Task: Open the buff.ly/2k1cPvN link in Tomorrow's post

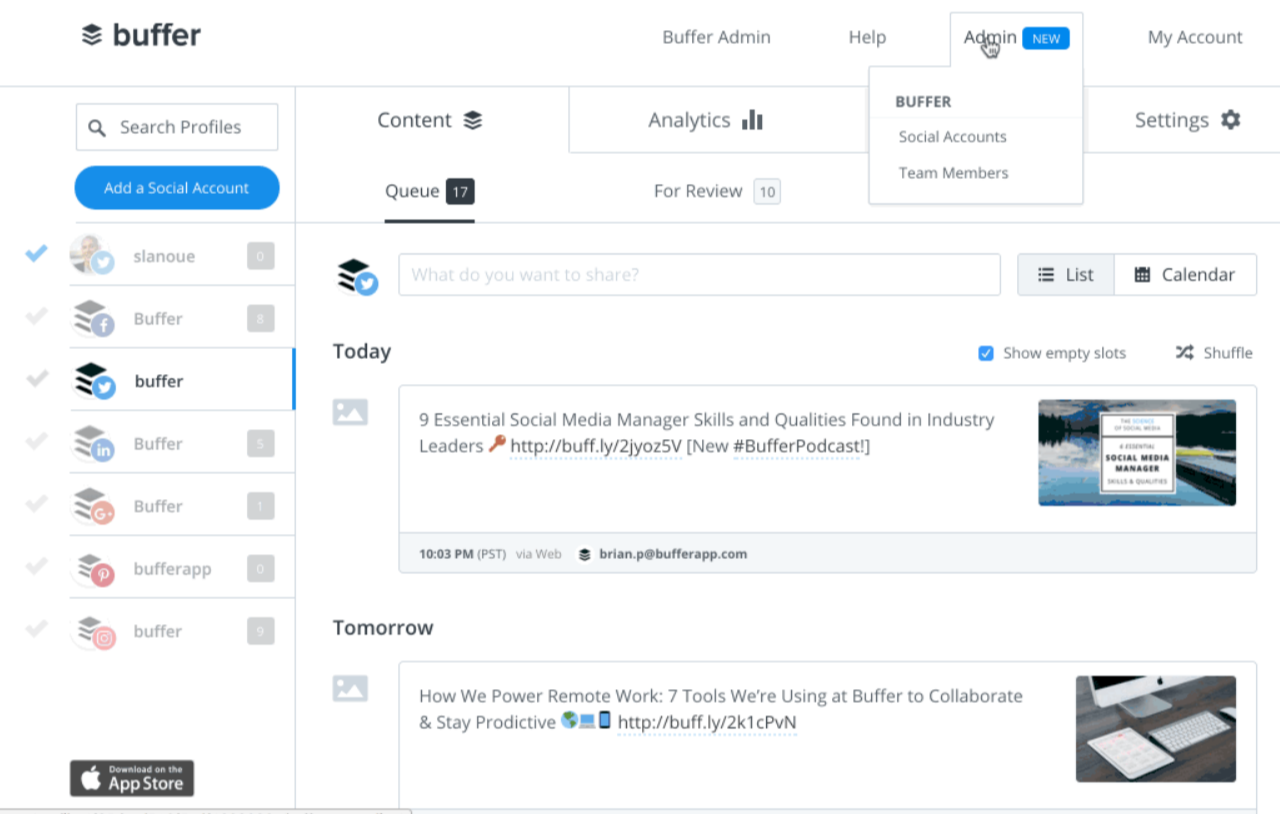Action: 707,723
